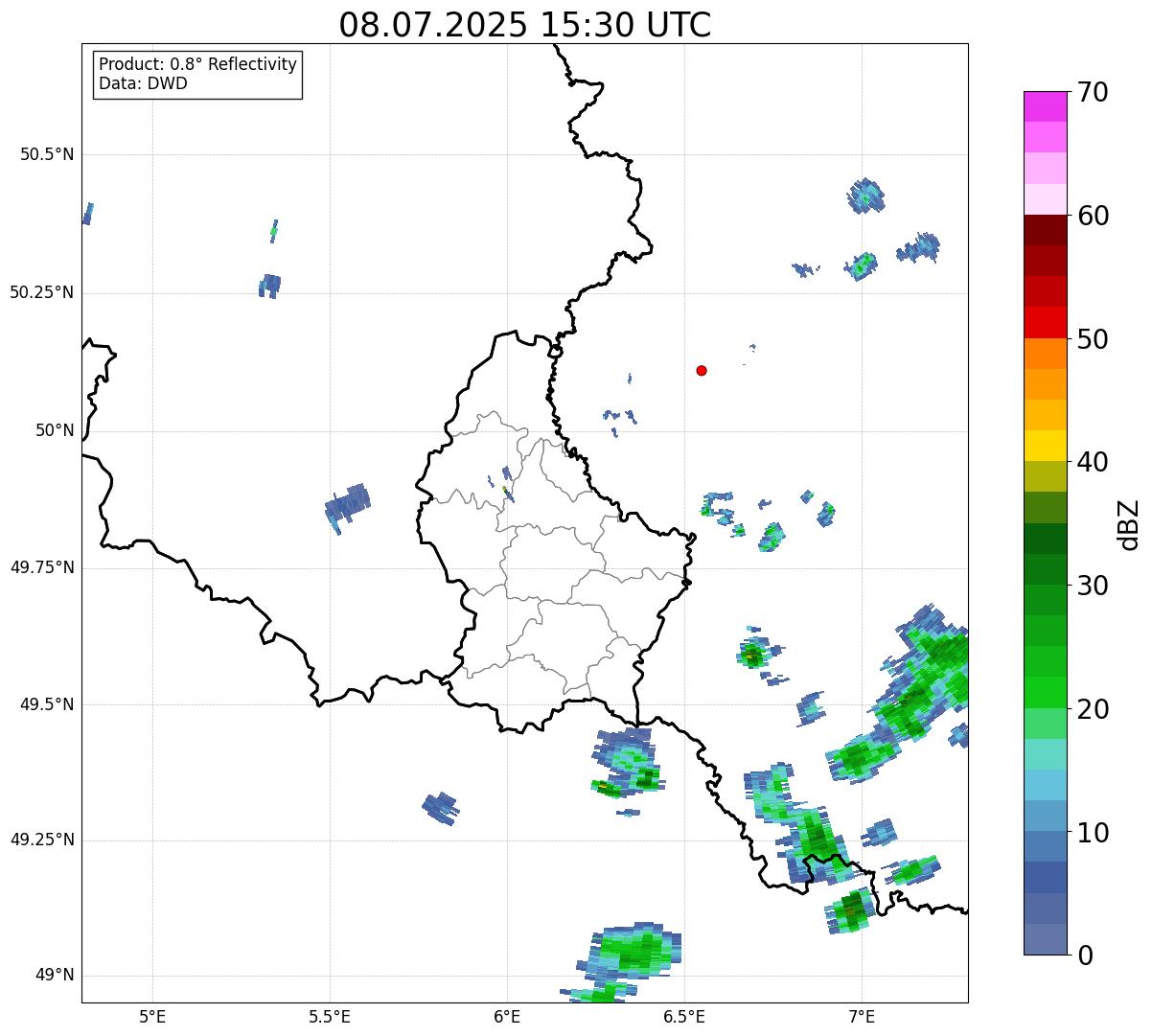Click the 50.25°N latitude label
The height and width of the screenshot is (1036, 1152).
(x=41, y=292)
